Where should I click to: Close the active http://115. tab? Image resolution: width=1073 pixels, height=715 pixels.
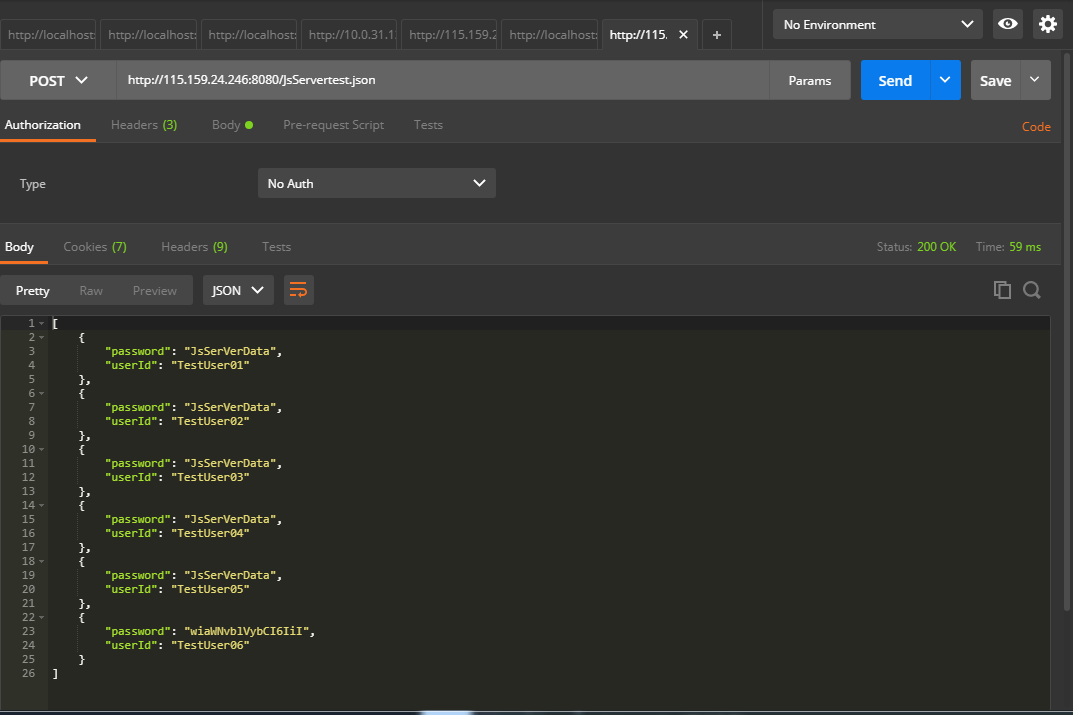tap(683, 35)
